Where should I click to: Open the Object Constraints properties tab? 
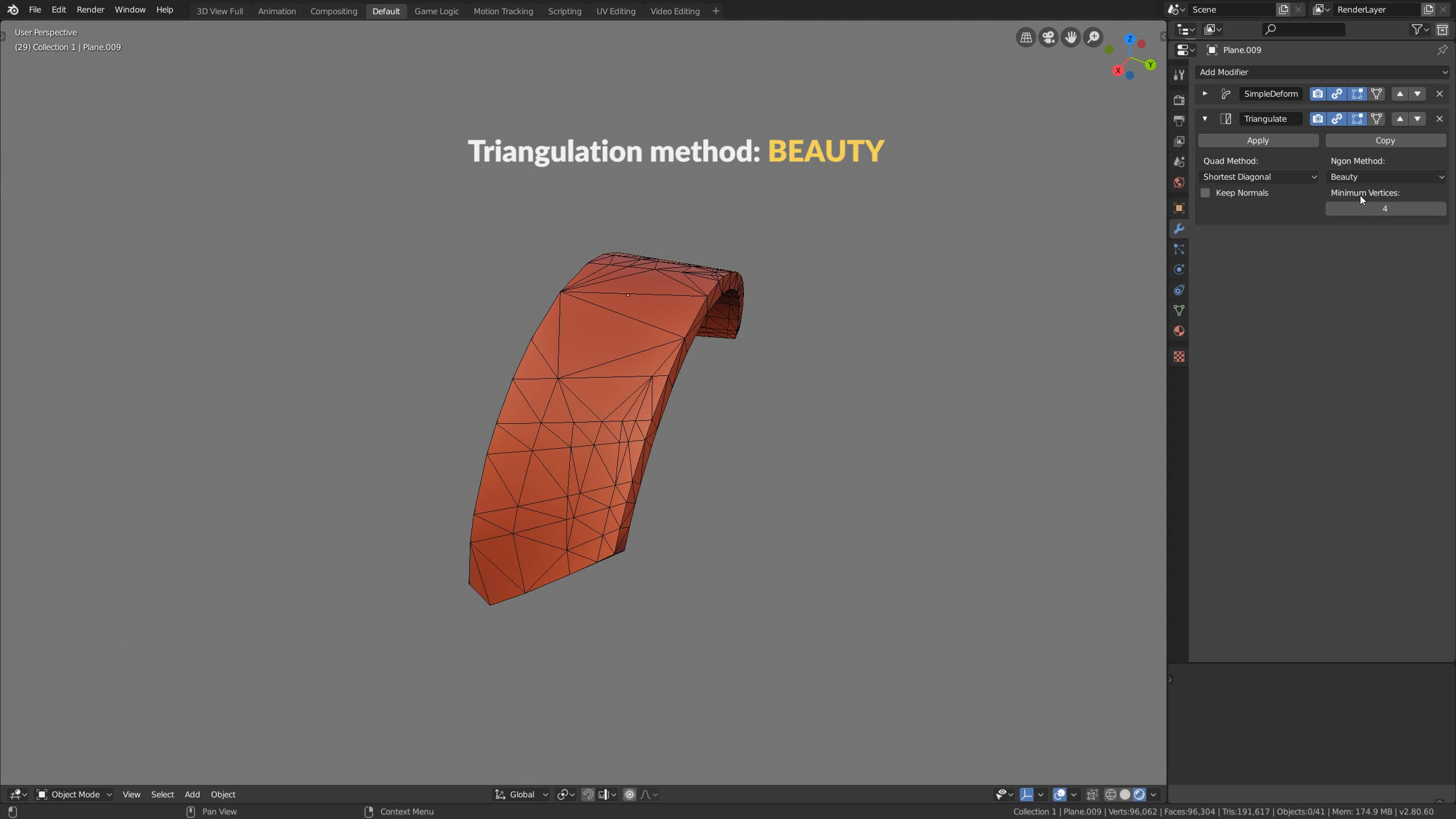click(1179, 290)
